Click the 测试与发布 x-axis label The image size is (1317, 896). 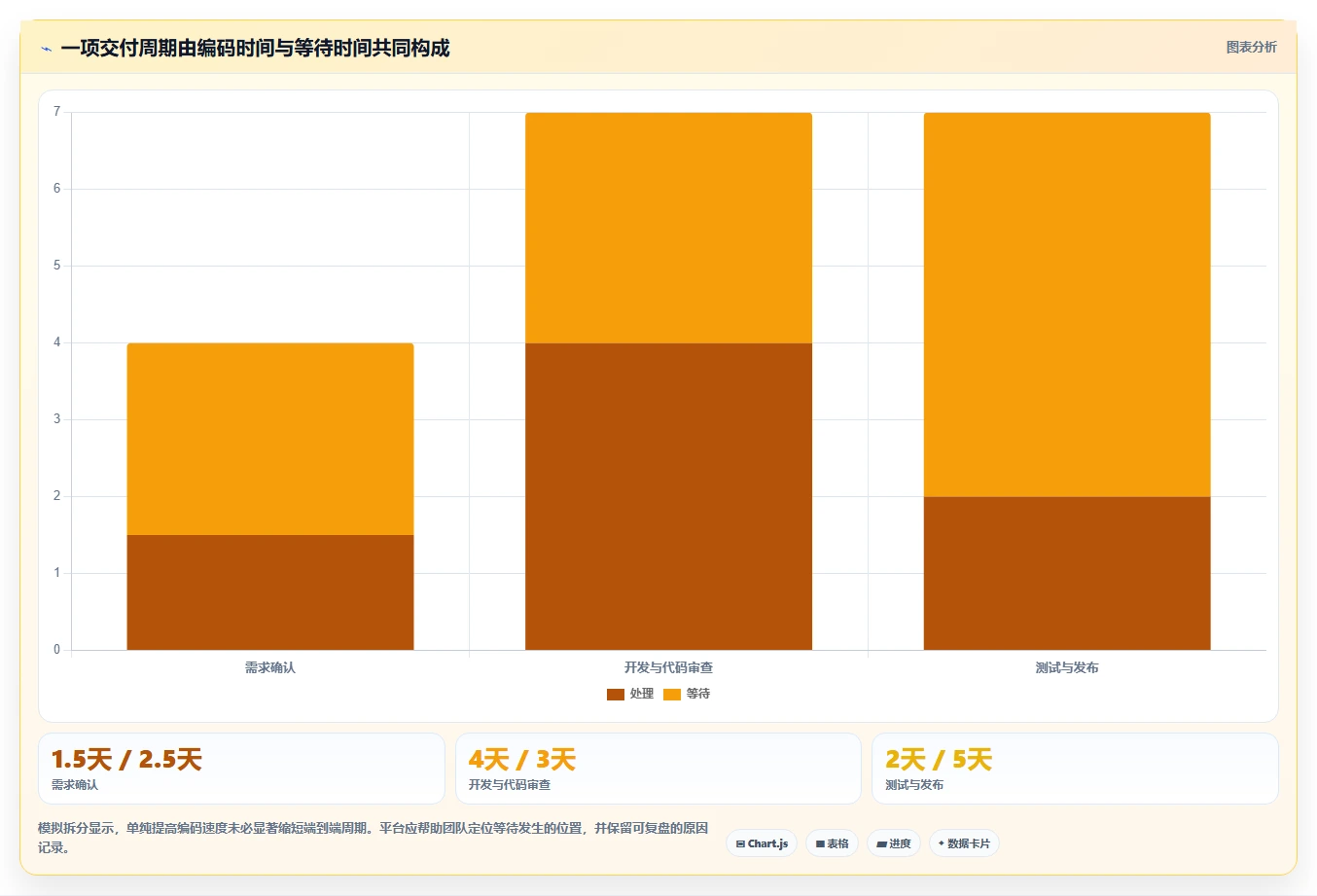1067,667
